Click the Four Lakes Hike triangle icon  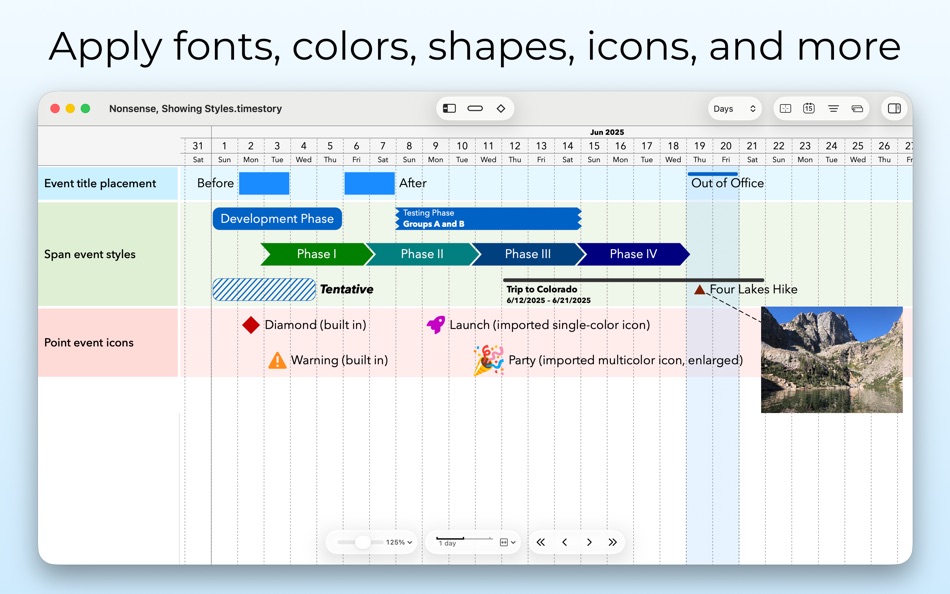tap(700, 290)
